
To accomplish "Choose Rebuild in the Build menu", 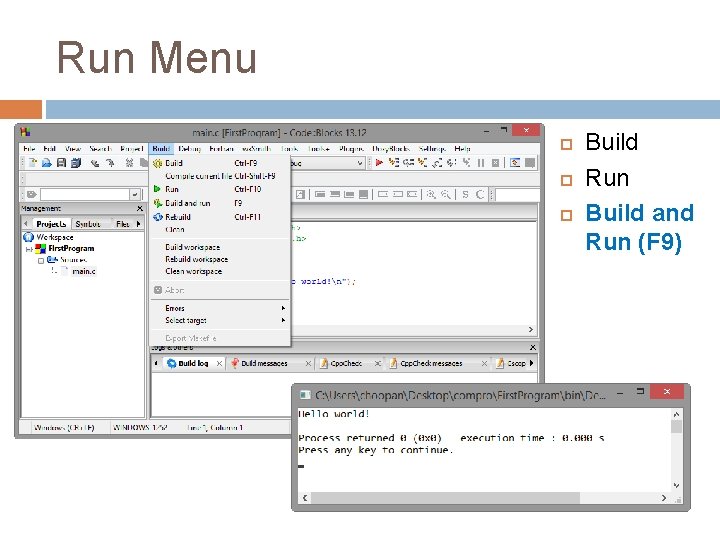I will point(219,217).
